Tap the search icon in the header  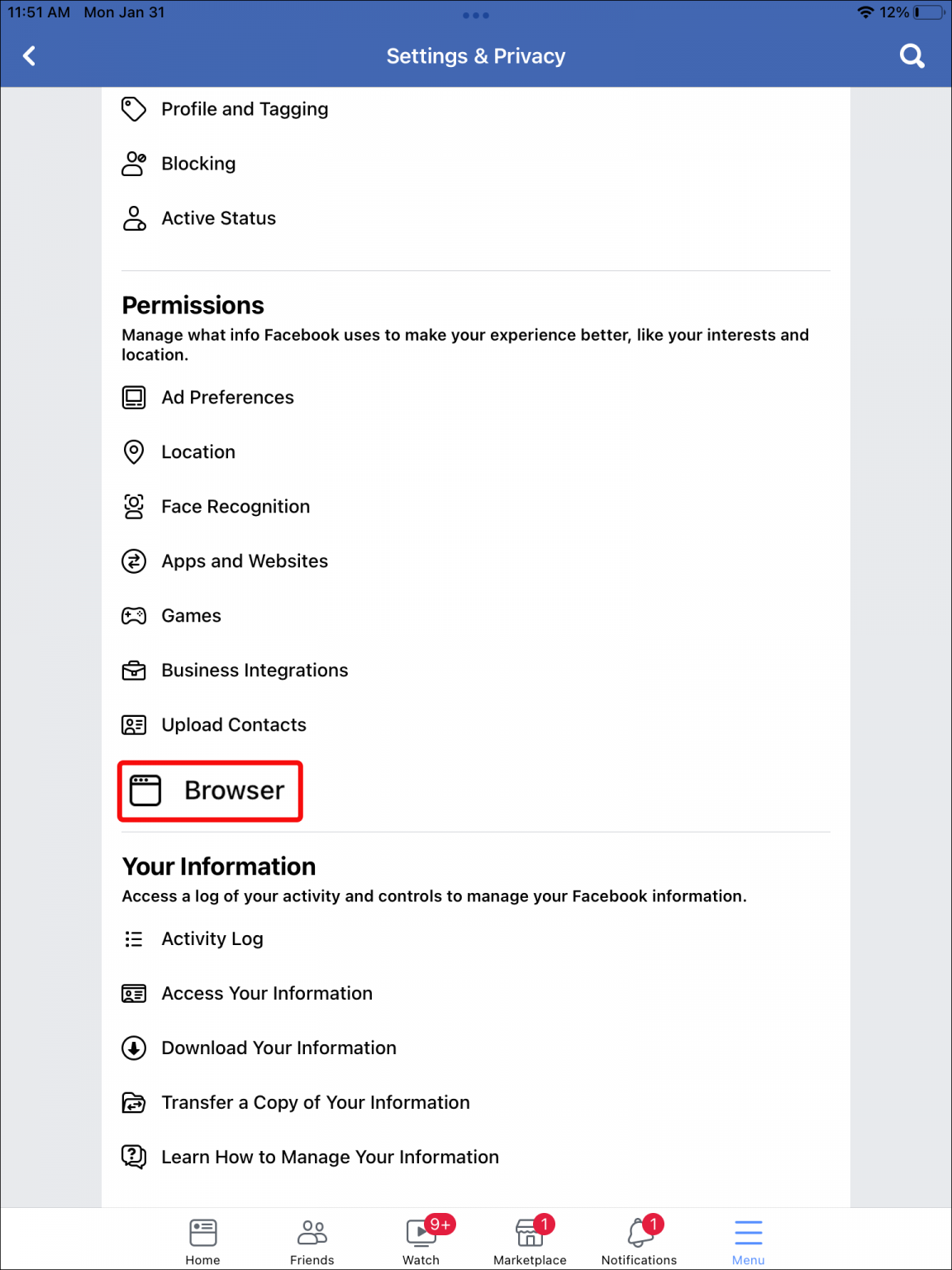click(x=912, y=55)
